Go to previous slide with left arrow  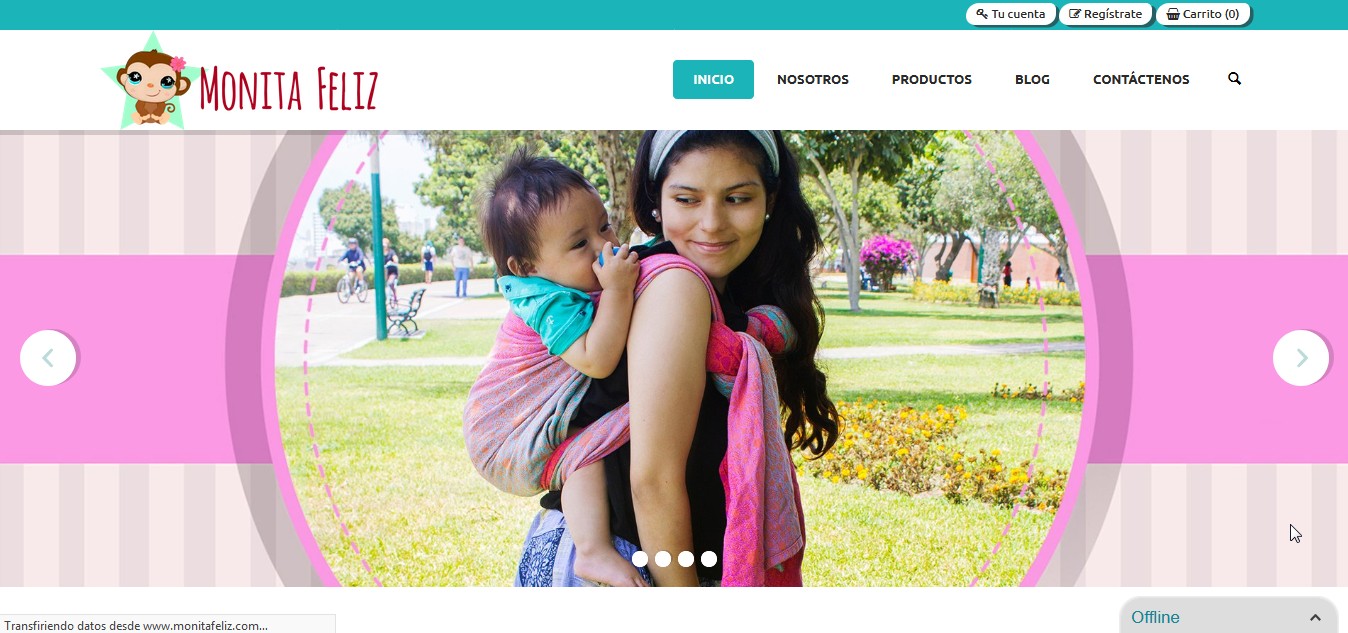tap(48, 358)
